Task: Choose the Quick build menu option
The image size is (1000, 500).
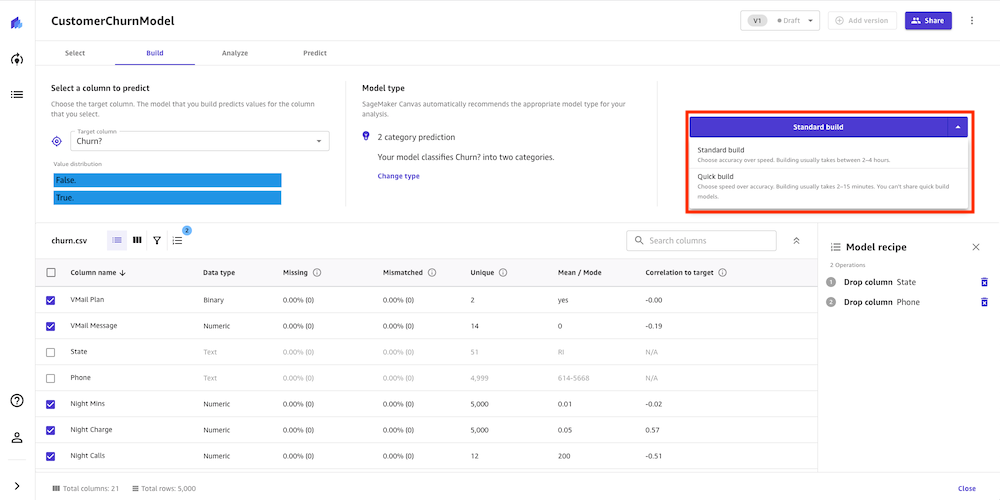Action: coord(829,186)
